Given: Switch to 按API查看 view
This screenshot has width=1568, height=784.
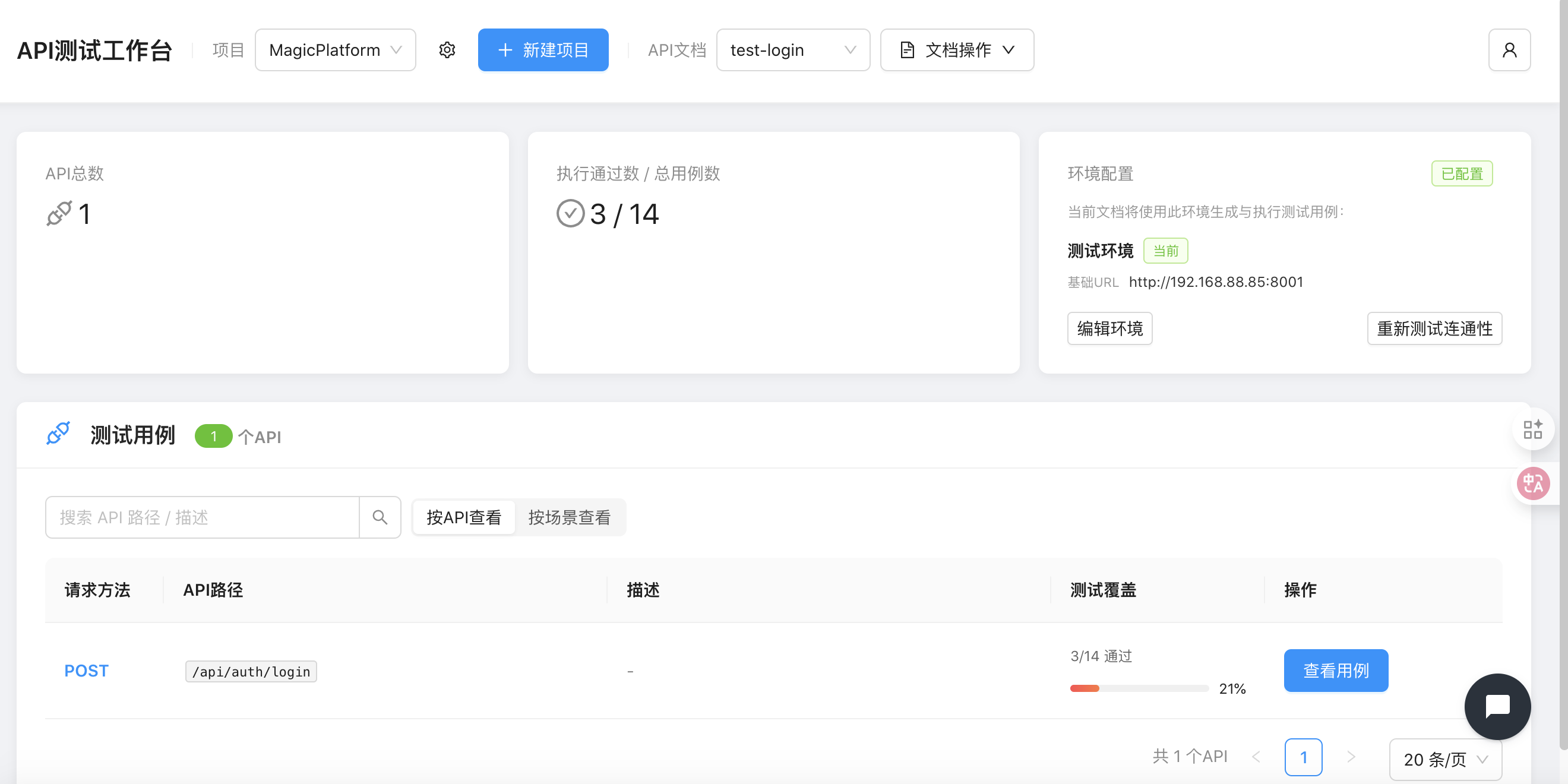Looking at the screenshot, I should tap(464, 517).
